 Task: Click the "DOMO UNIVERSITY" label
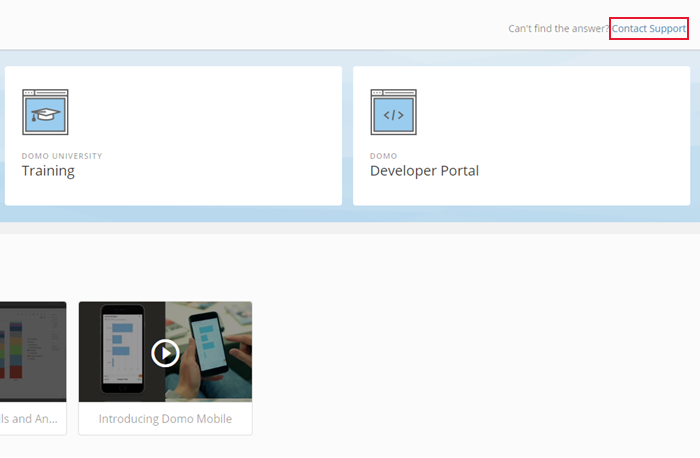click(62, 156)
